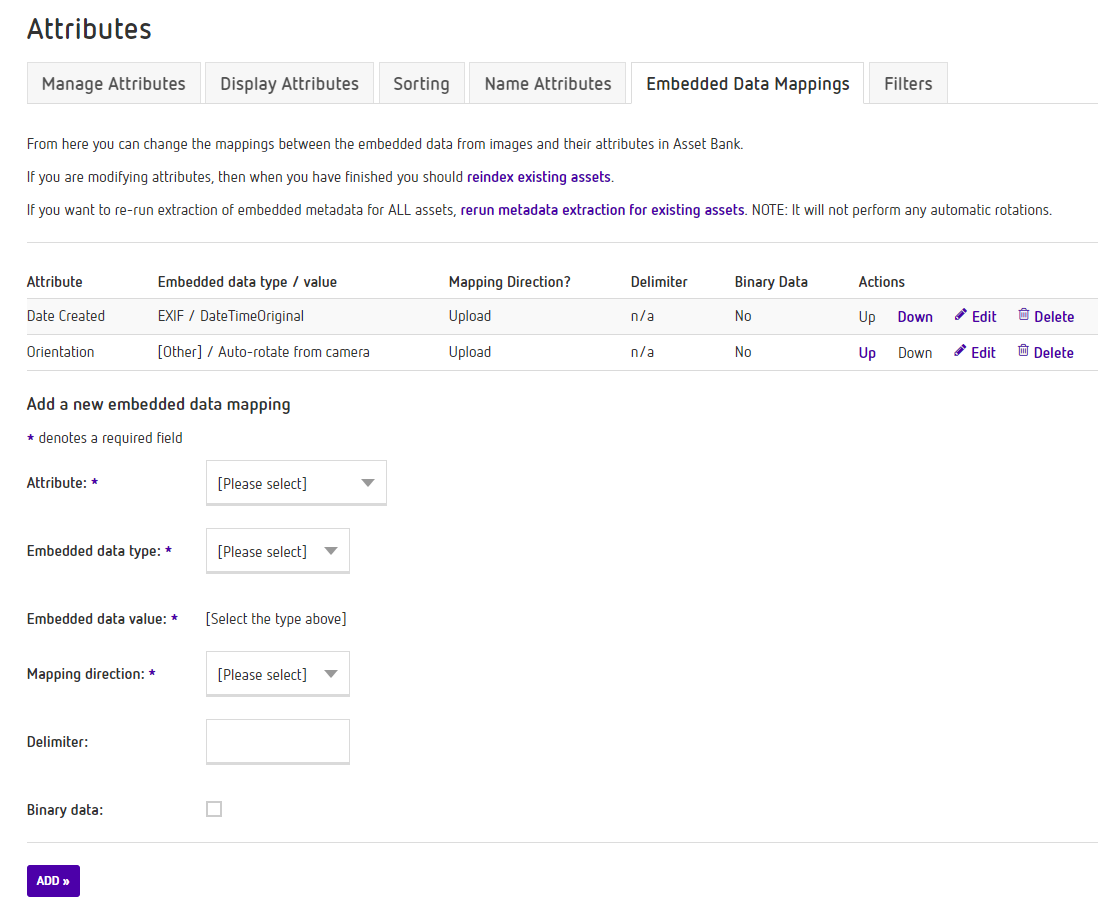1098x905 pixels.
Task: Move Date Created mapping Down
Action: pyautogui.click(x=914, y=317)
